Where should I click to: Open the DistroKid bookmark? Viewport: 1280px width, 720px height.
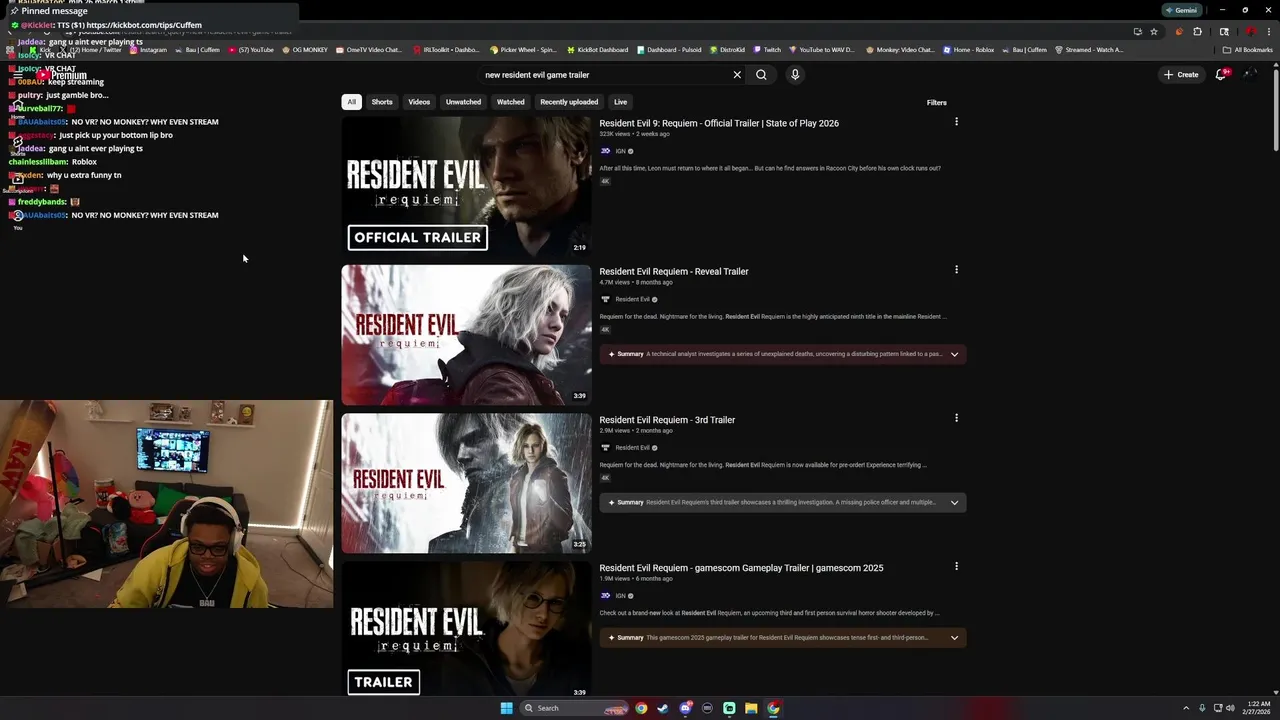[x=727, y=50]
